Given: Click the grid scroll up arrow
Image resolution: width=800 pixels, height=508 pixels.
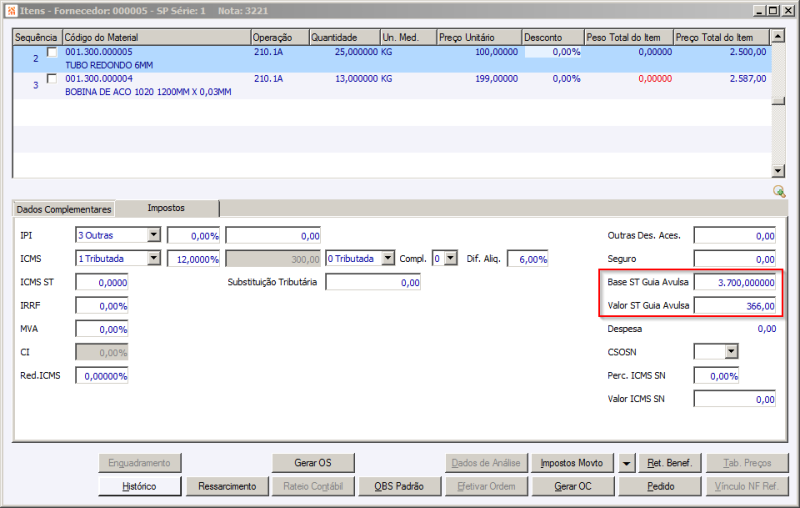Looking at the screenshot, I should [778, 36].
